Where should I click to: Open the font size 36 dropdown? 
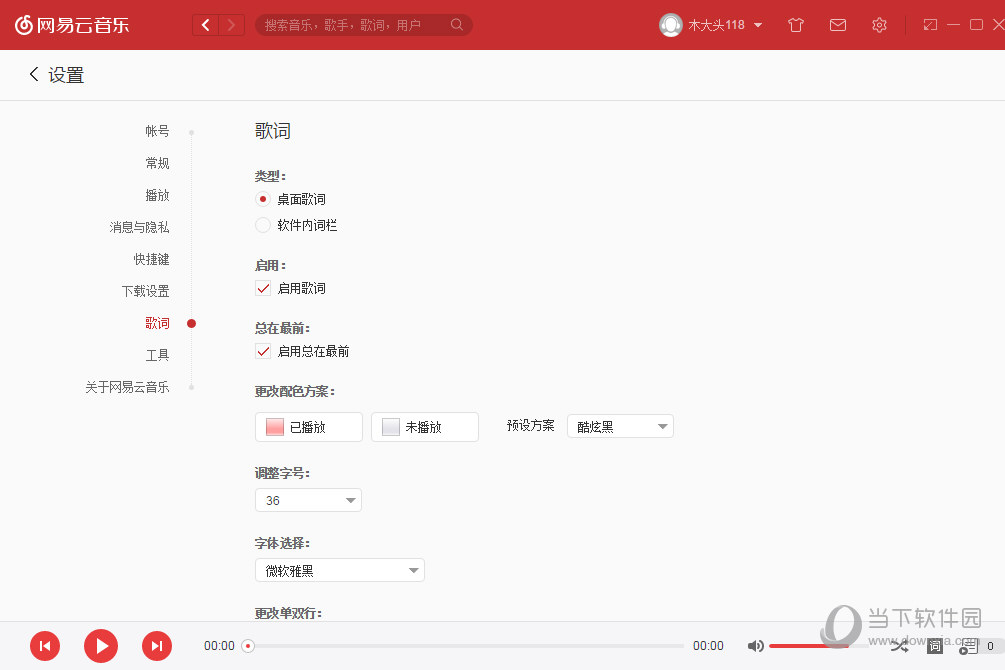308,500
